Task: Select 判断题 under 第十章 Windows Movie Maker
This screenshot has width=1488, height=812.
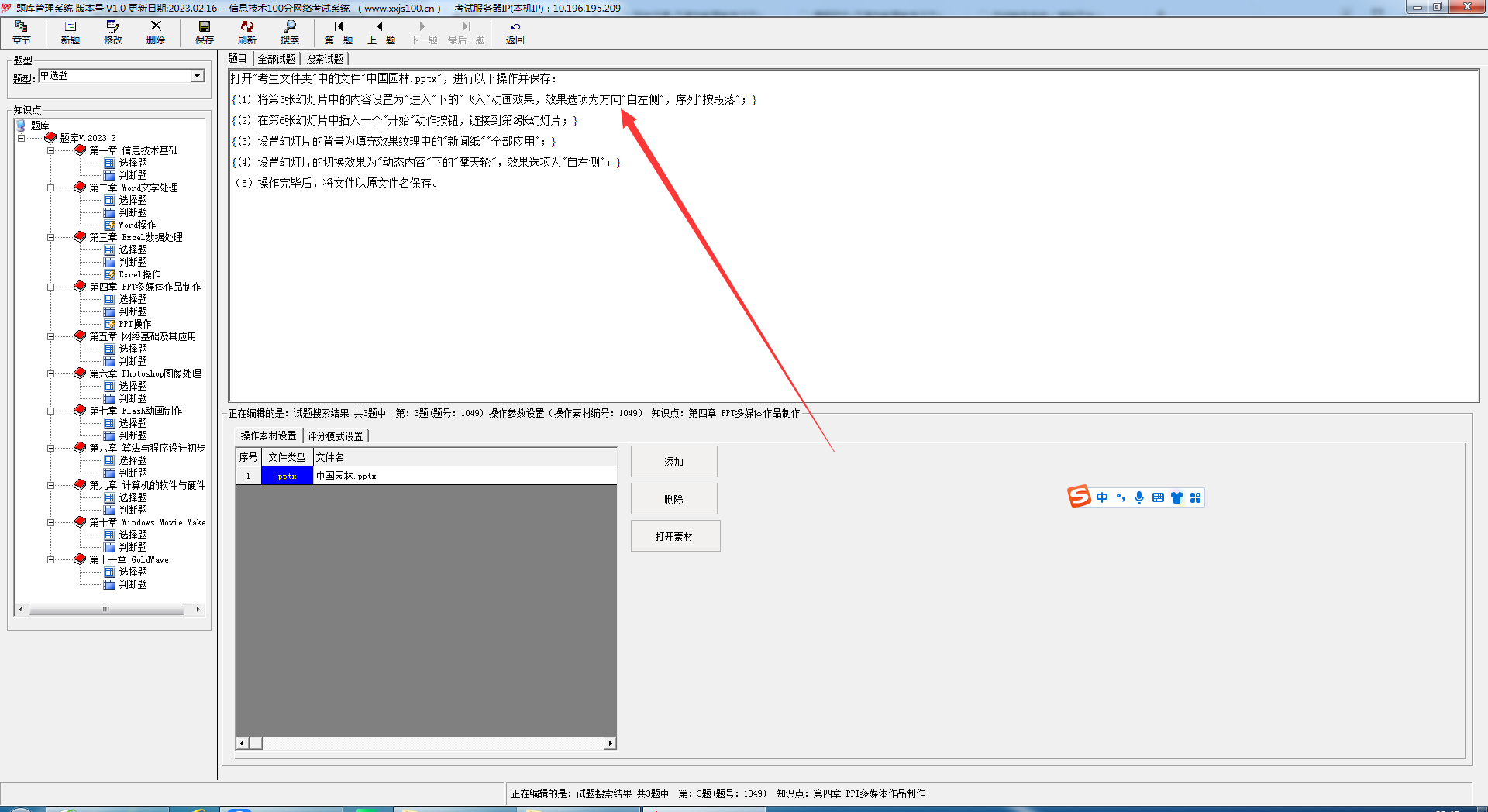Action: [x=133, y=547]
